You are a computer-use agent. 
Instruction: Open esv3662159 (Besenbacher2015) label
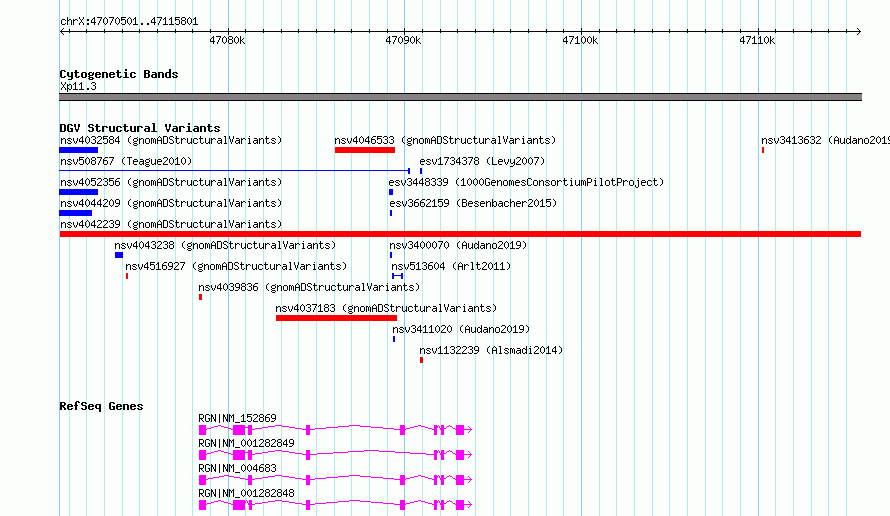(x=473, y=203)
